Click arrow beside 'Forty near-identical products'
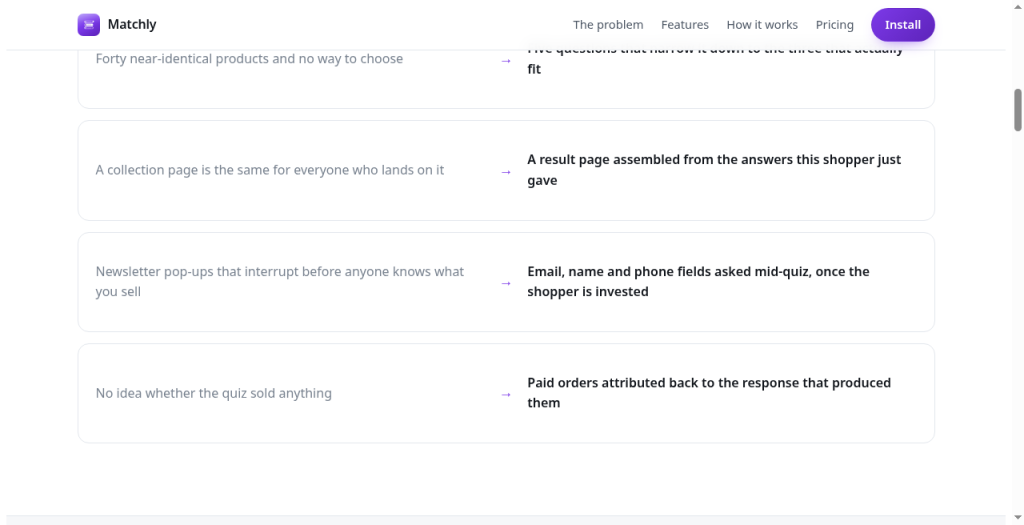This screenshot has height=525, width=1024. (x=505, y=61)
